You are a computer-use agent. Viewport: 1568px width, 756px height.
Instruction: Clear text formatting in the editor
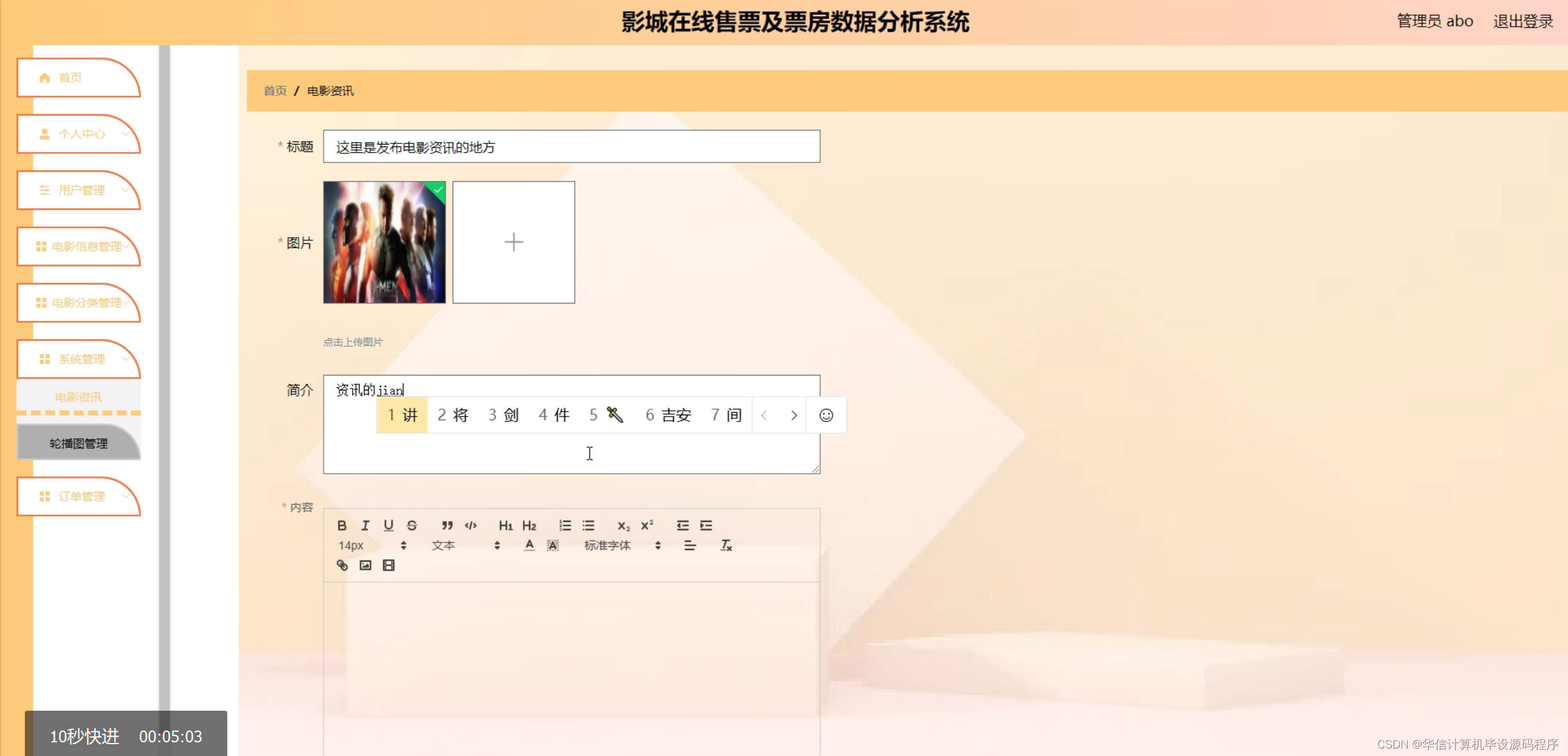click(726, 546)
